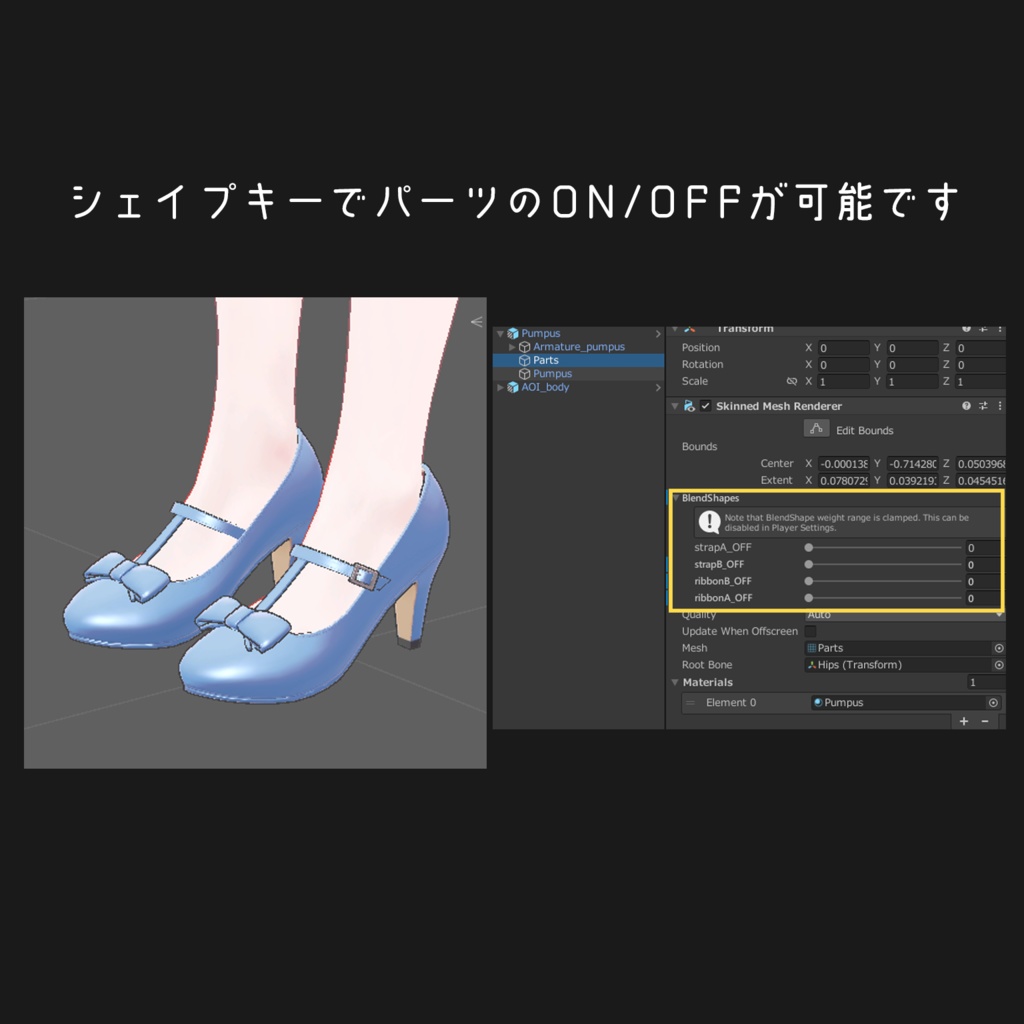The width and height of the screenshot is (1024, 1024).
Task: Open the Root Bone object picker
Action: click(x=999, y=665)
